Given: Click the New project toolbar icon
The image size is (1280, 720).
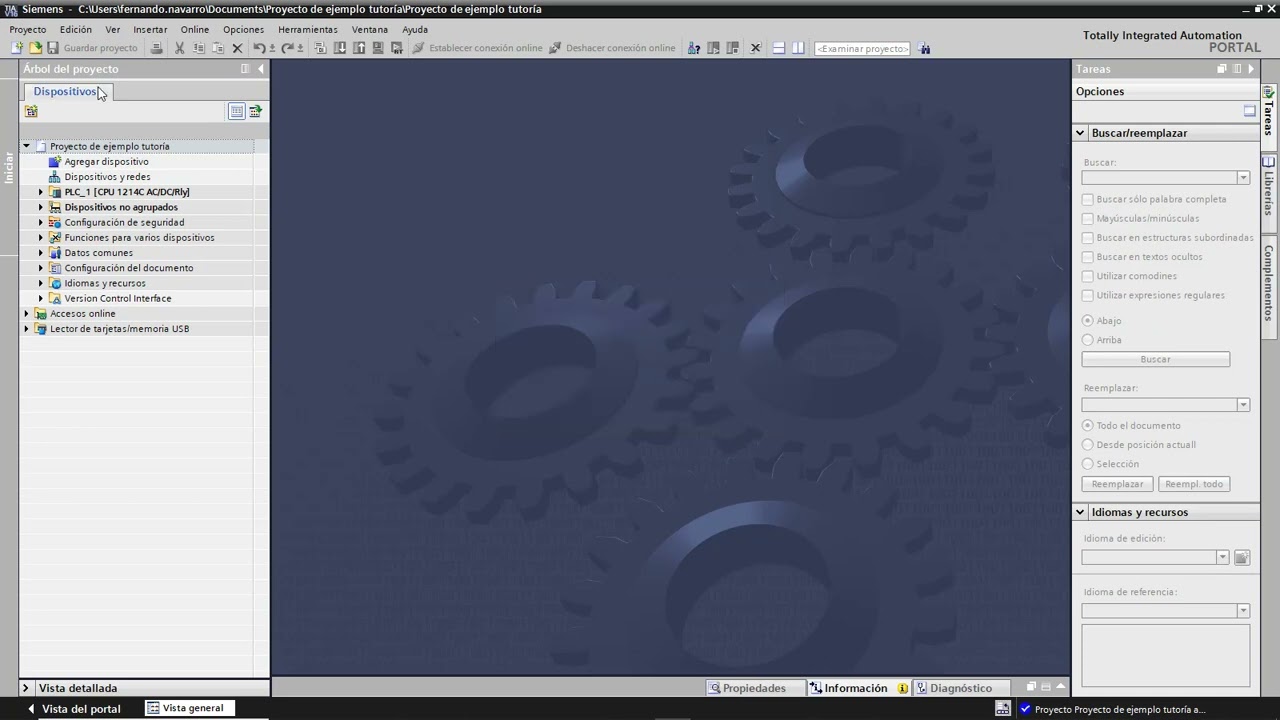Looking at the screenshot, I should 17,48.
